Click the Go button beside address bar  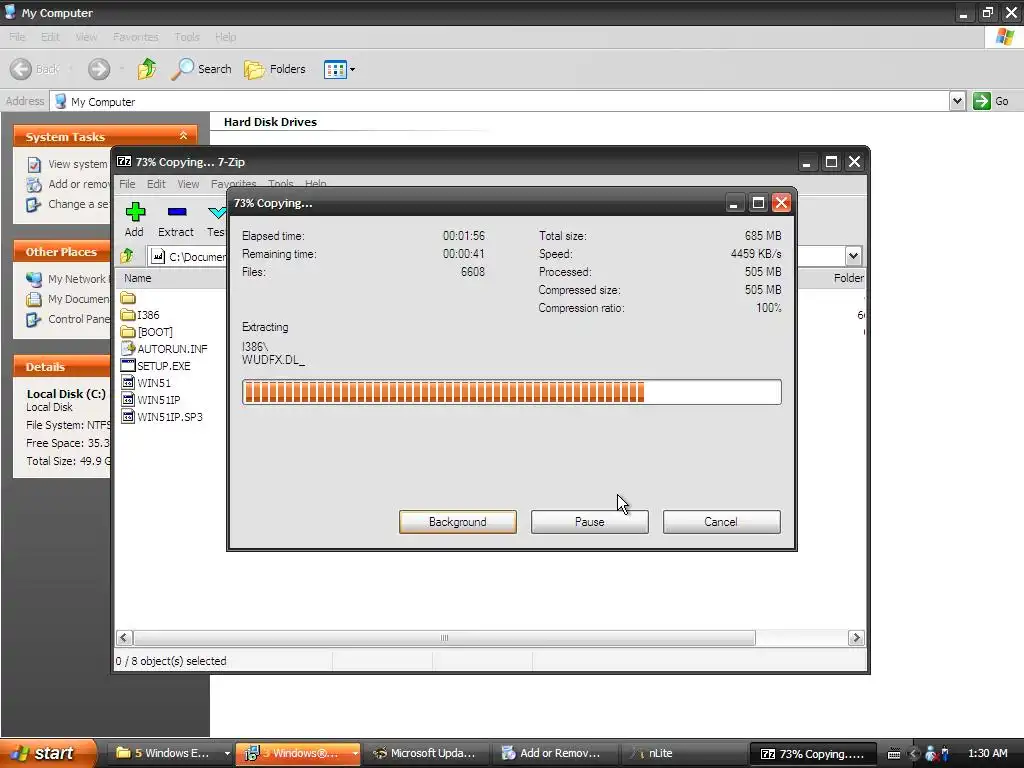991,101
